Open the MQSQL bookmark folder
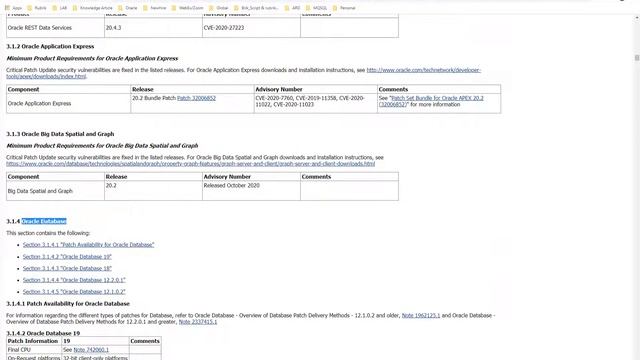 pyautogui.click(x=316, y=8)
